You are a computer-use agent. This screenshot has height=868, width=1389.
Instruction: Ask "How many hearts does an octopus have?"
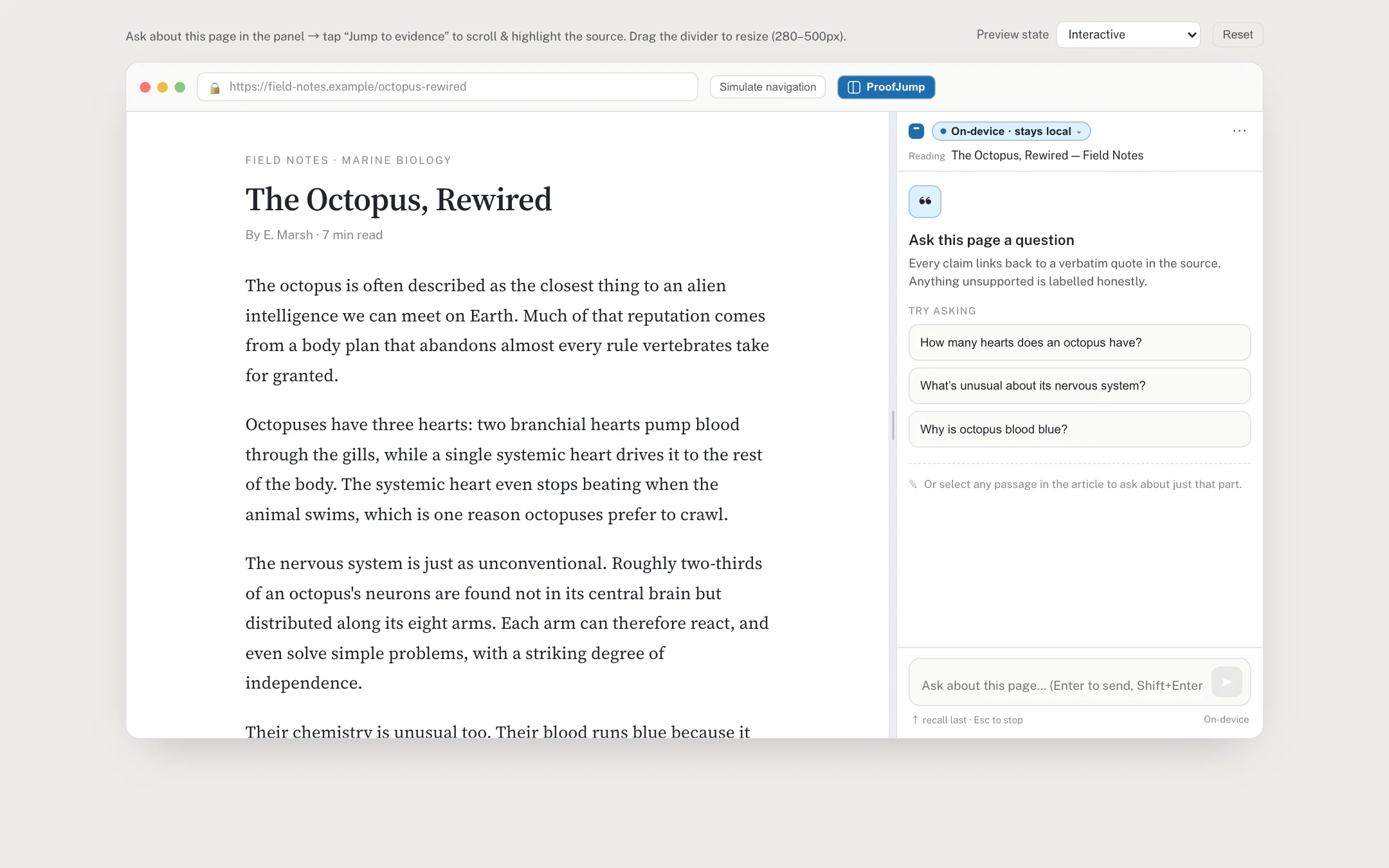(x=1079, y=343)
